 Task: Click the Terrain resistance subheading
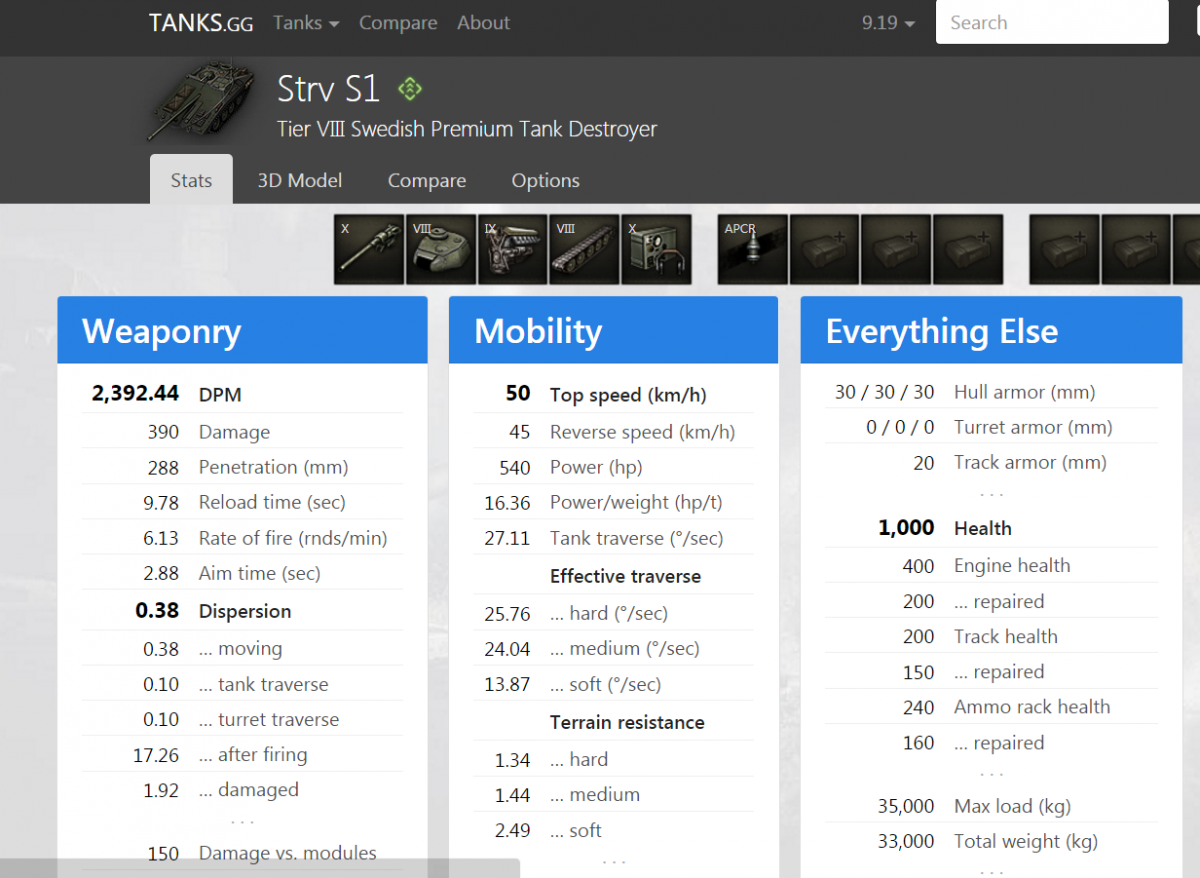coord(627,722)
